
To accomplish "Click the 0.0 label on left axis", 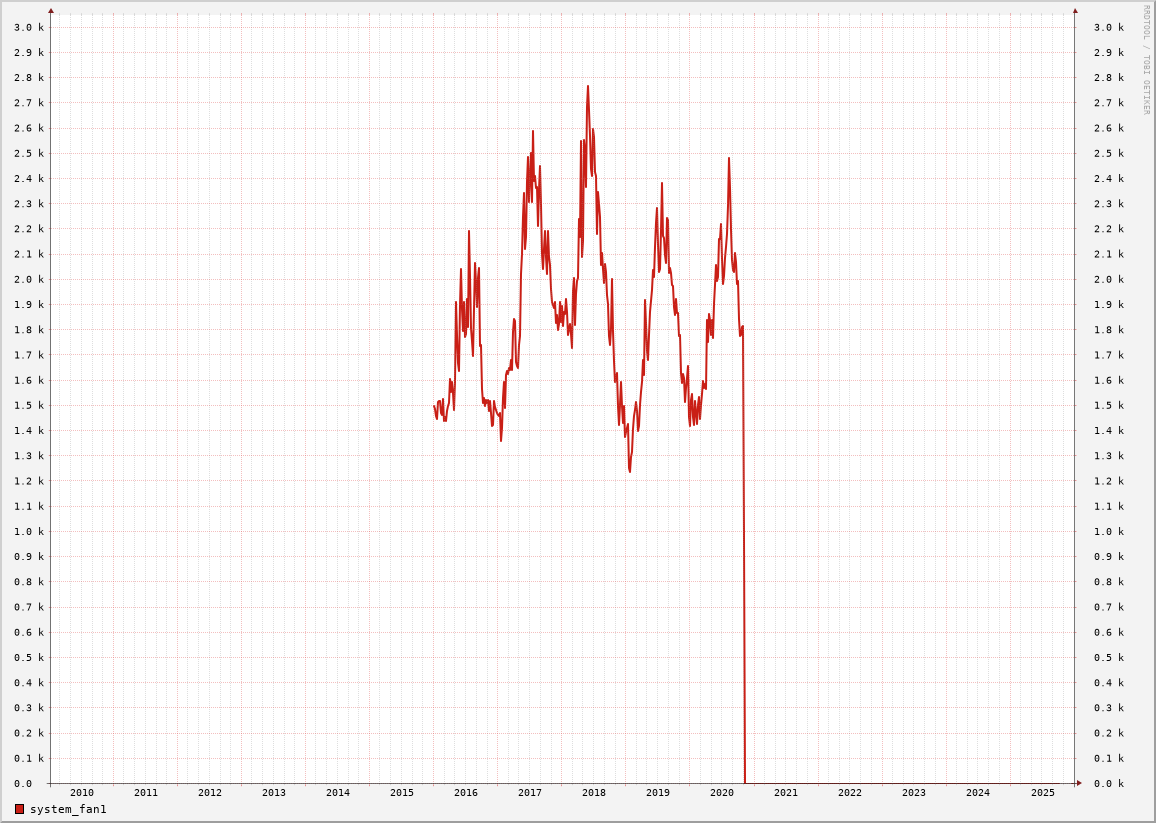I will (23, 784).
